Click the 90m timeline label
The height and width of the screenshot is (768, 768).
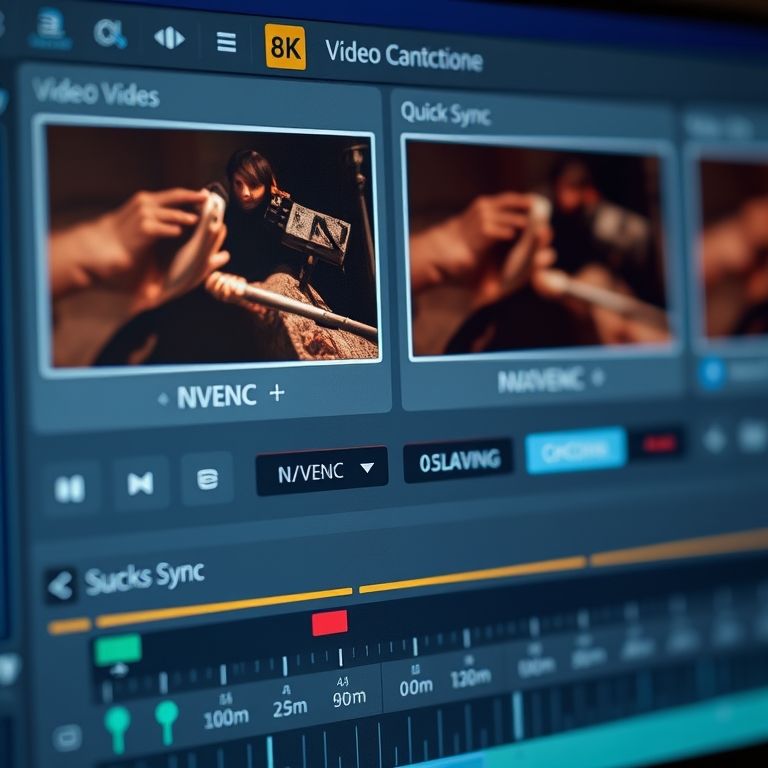pos(349,697)
